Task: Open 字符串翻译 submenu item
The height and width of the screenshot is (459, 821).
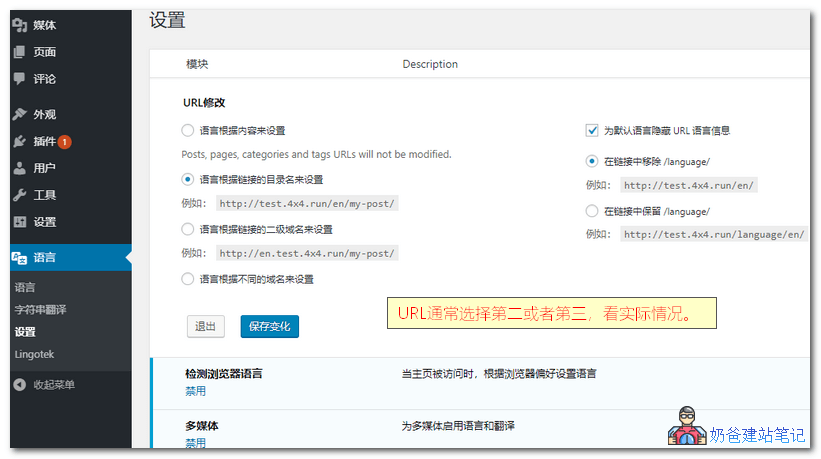Action: 40,310
